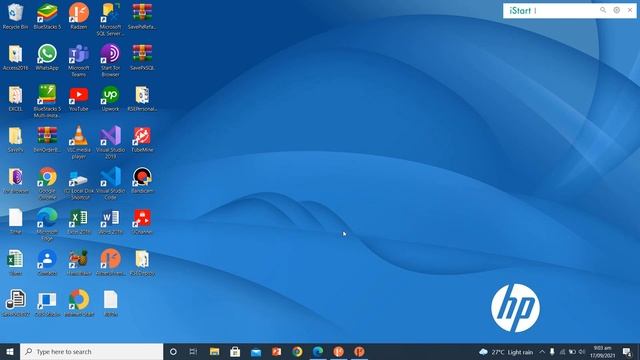640x360 pixels.
Task: Open the weather widget showing 27°C
Action: 506,352
